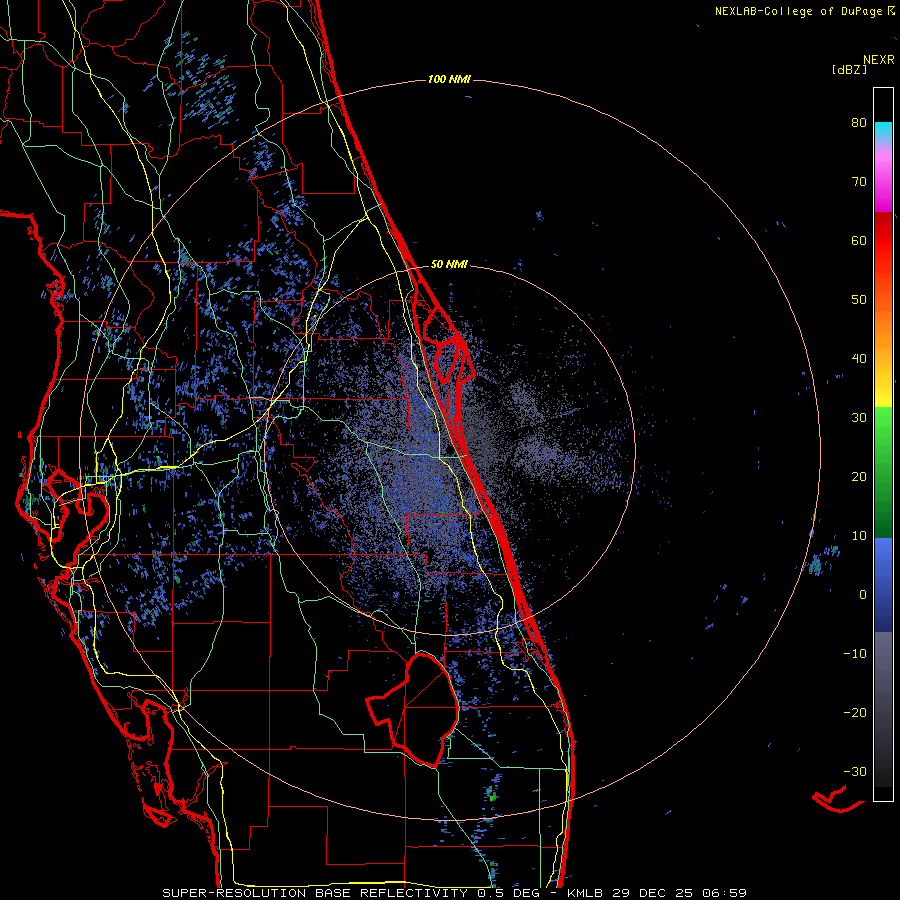
Task: Click the small logo after DuPage text
Action: [891, 10]
